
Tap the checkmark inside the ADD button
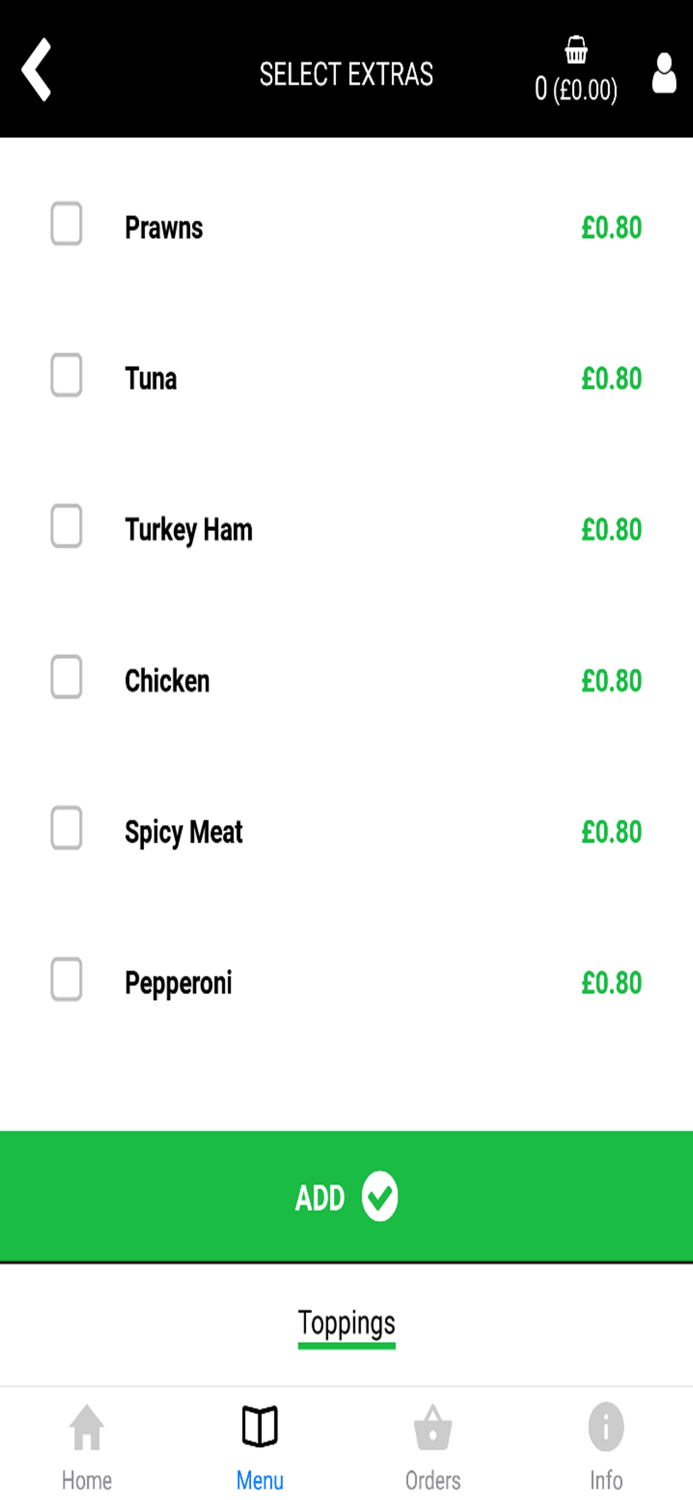pyautogui.click(x=380, y=1196)
